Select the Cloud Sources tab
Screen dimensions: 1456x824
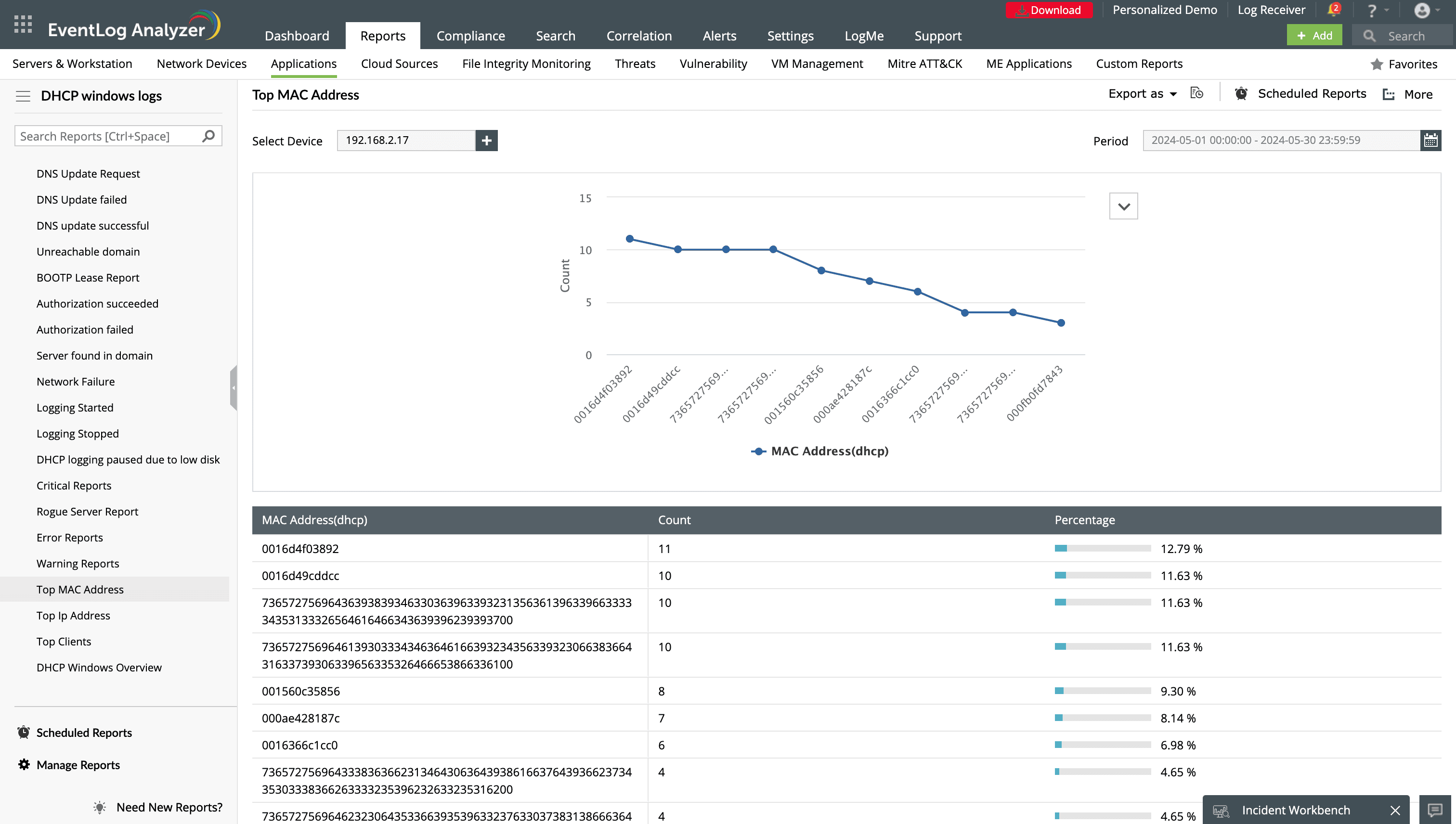399,64
